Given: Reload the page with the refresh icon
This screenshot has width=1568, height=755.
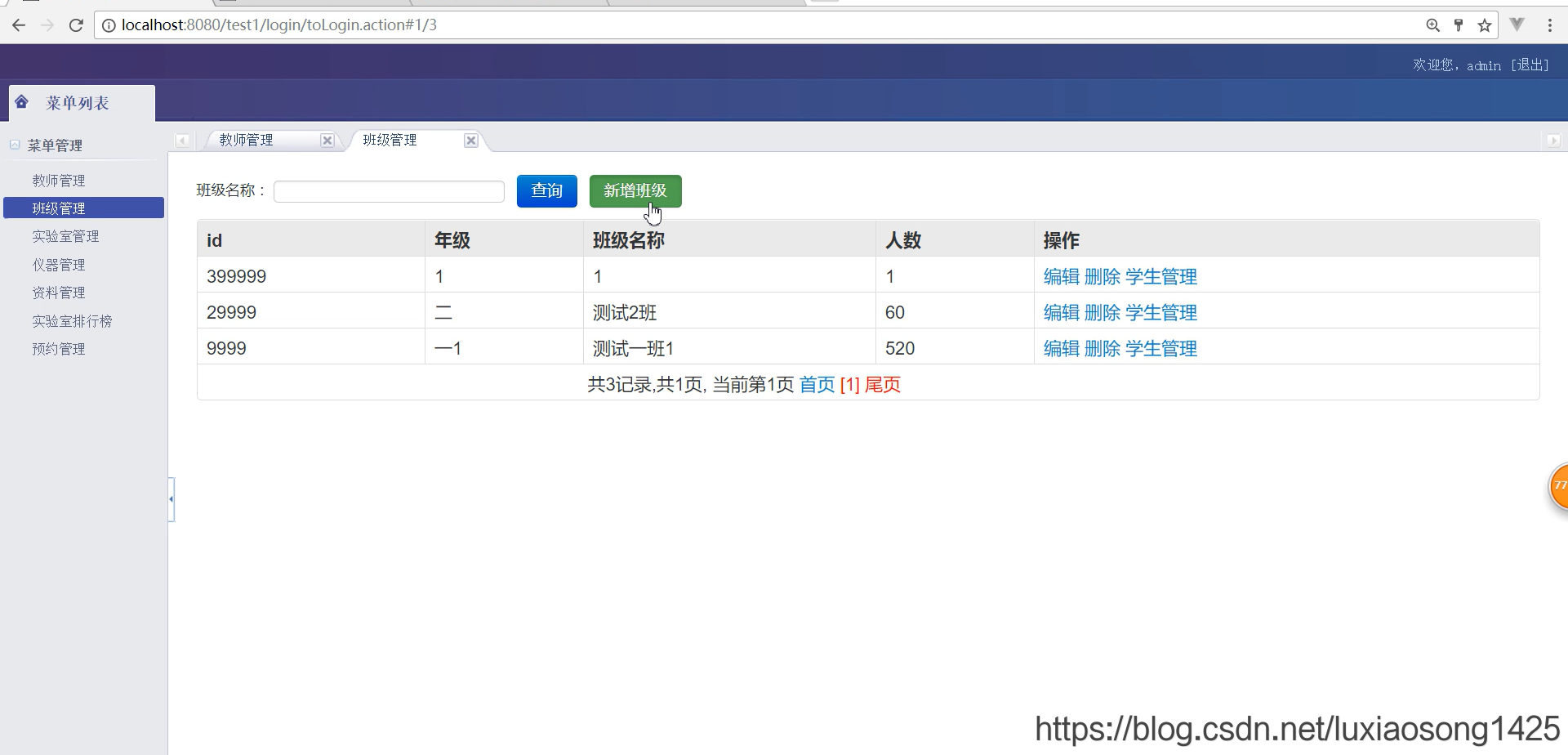Looking at the screenshot, I should pos(76,25).
